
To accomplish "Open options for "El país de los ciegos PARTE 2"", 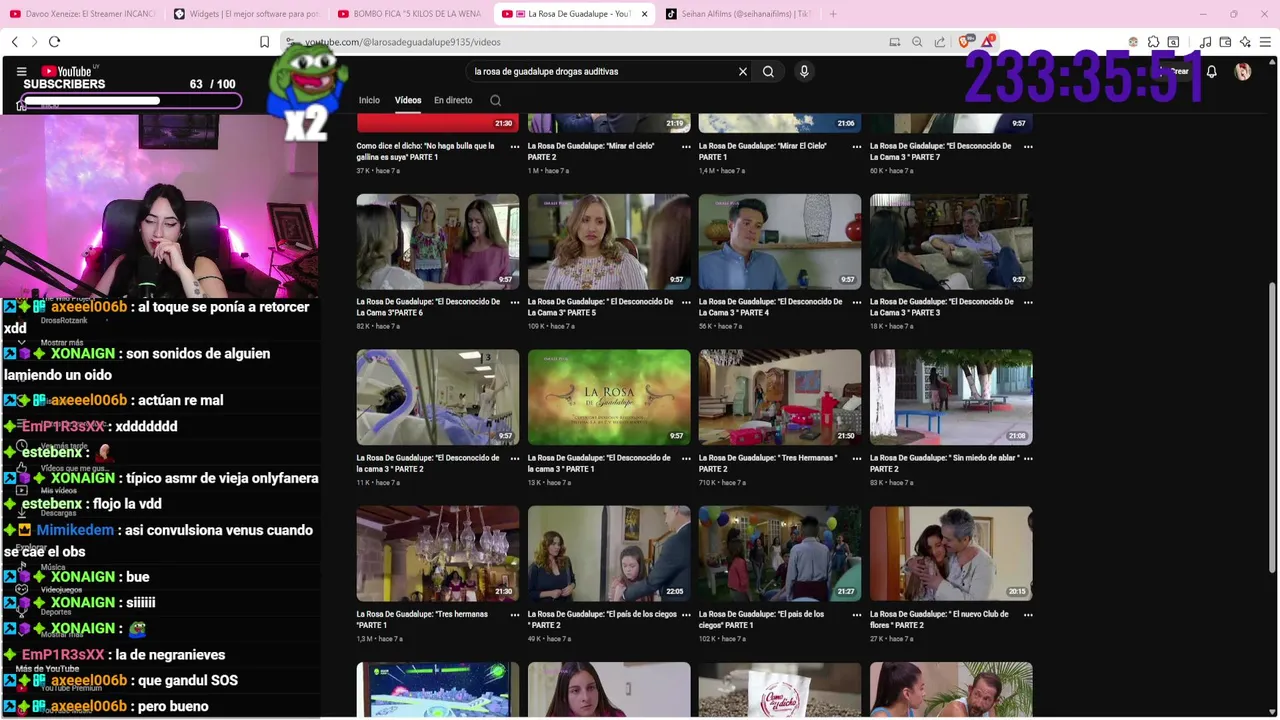I will [x=686, y=614].
